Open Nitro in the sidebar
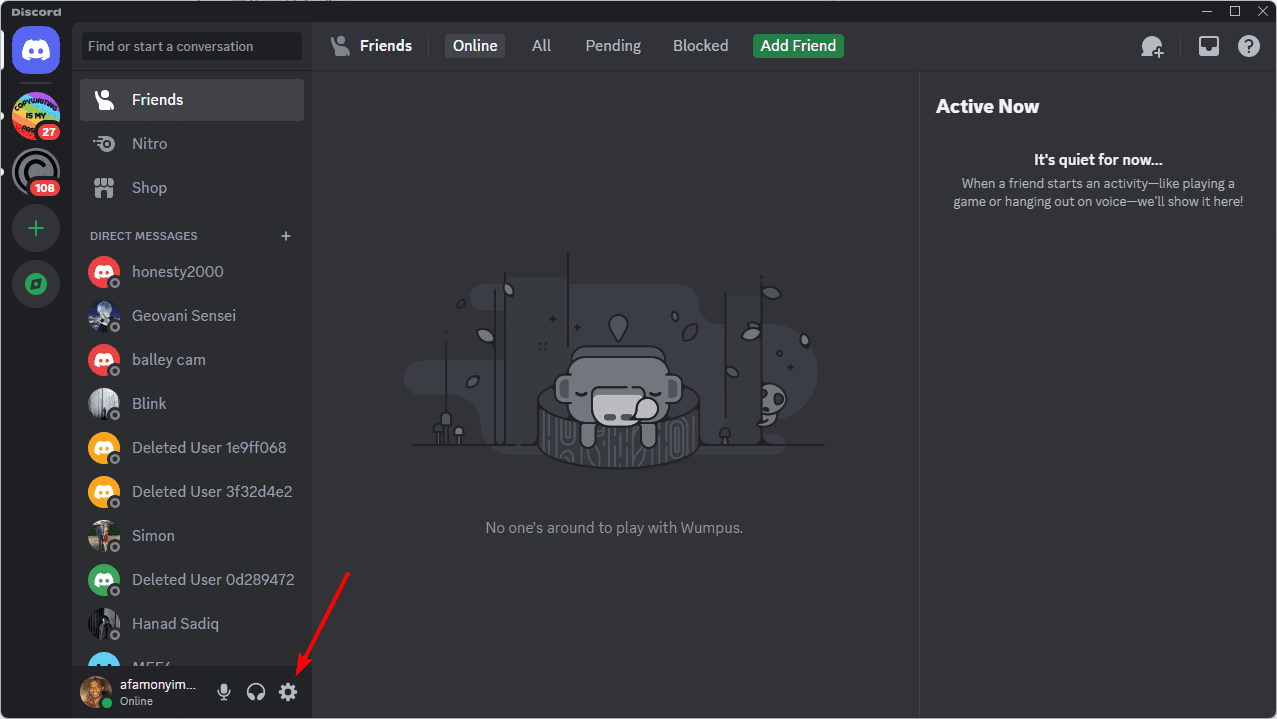Image resolution: width=1277 pixels, height=719 pixels. point(192,144)
